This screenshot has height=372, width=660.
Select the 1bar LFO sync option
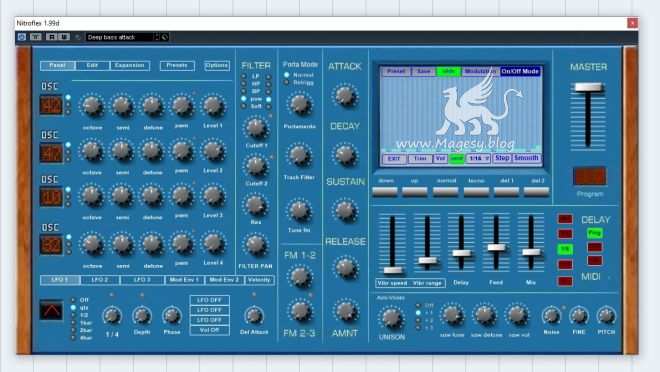click(x=73, y=323)
